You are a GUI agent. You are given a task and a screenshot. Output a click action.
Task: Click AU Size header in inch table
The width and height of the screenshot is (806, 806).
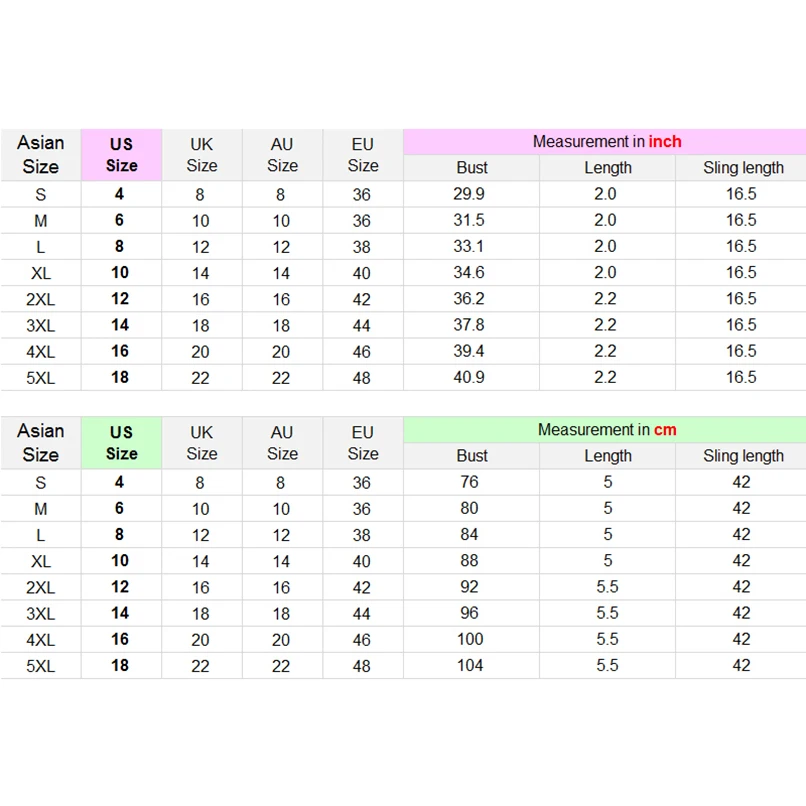(x=282, y=155)
